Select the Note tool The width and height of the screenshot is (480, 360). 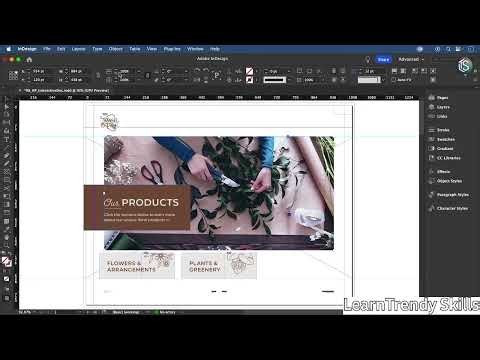point(7,221)
